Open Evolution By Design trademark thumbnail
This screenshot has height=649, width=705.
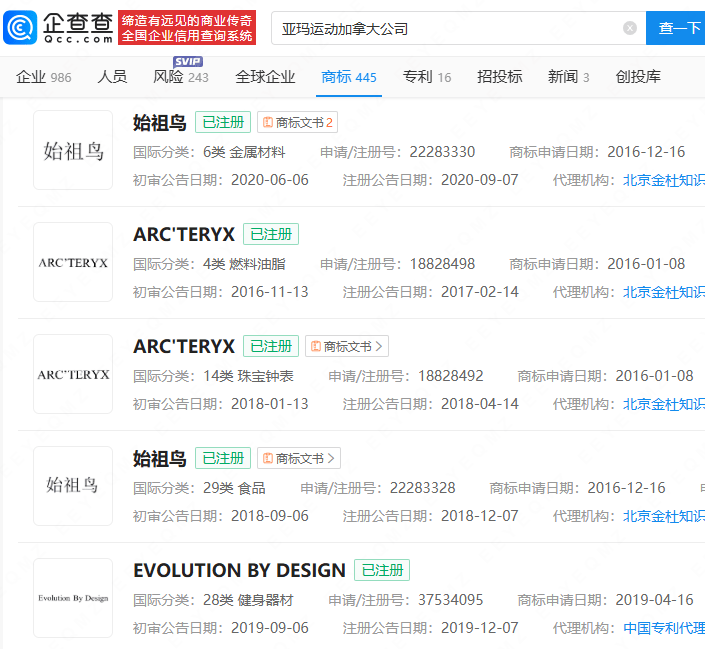click(x=73, y=598)
